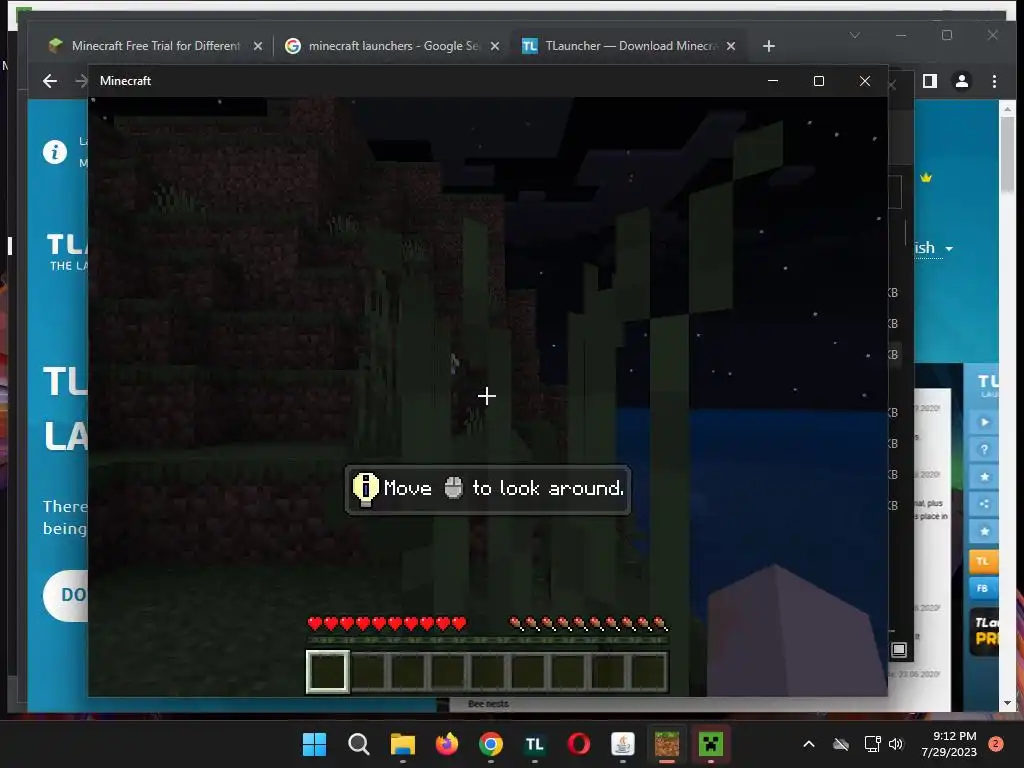Click blue FB button in sidebar
Viewport: 1024px width, 768px height.
983,588
